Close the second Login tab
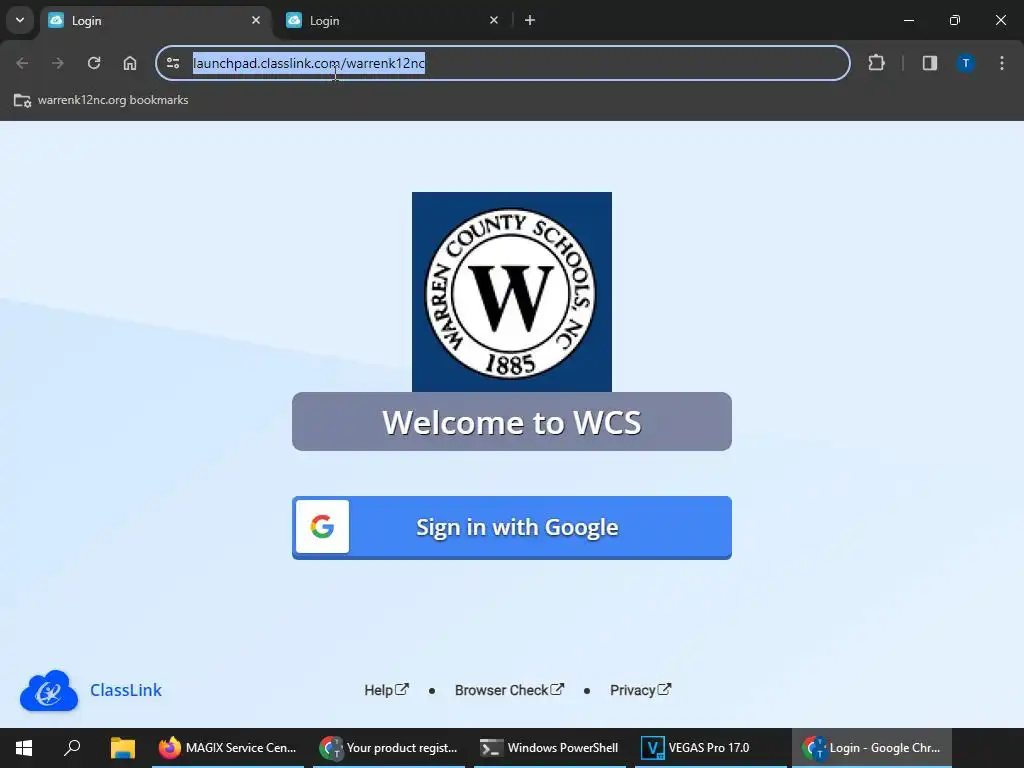1024x768 pixels. pyautogui.click(x=494, y=20)
